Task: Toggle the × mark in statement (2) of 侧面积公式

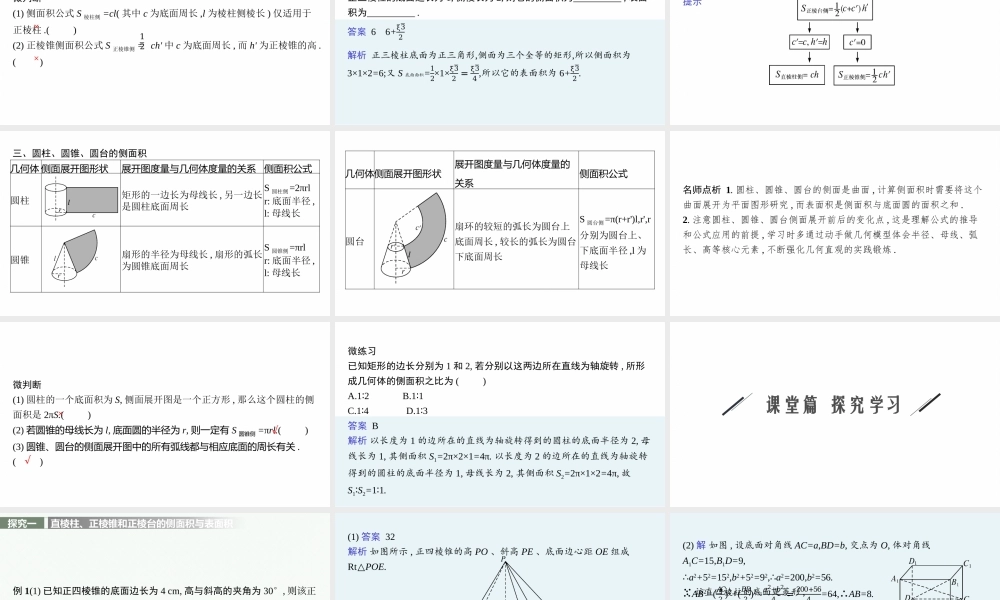Action: 35,60
